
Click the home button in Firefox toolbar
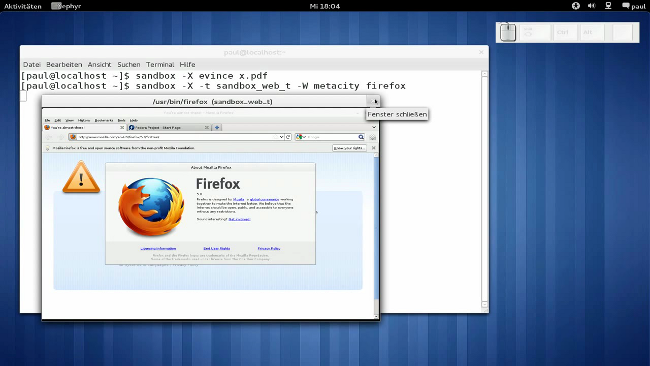click(x=373, y=137)
